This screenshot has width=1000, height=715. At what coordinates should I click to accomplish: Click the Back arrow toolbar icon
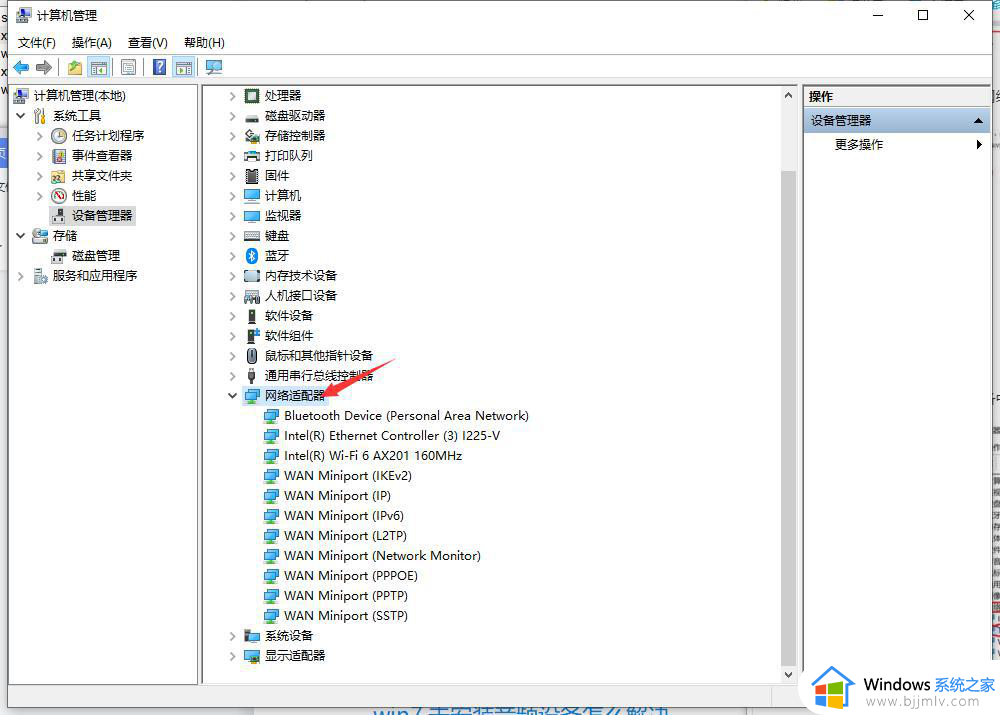(x=21, y=67)
